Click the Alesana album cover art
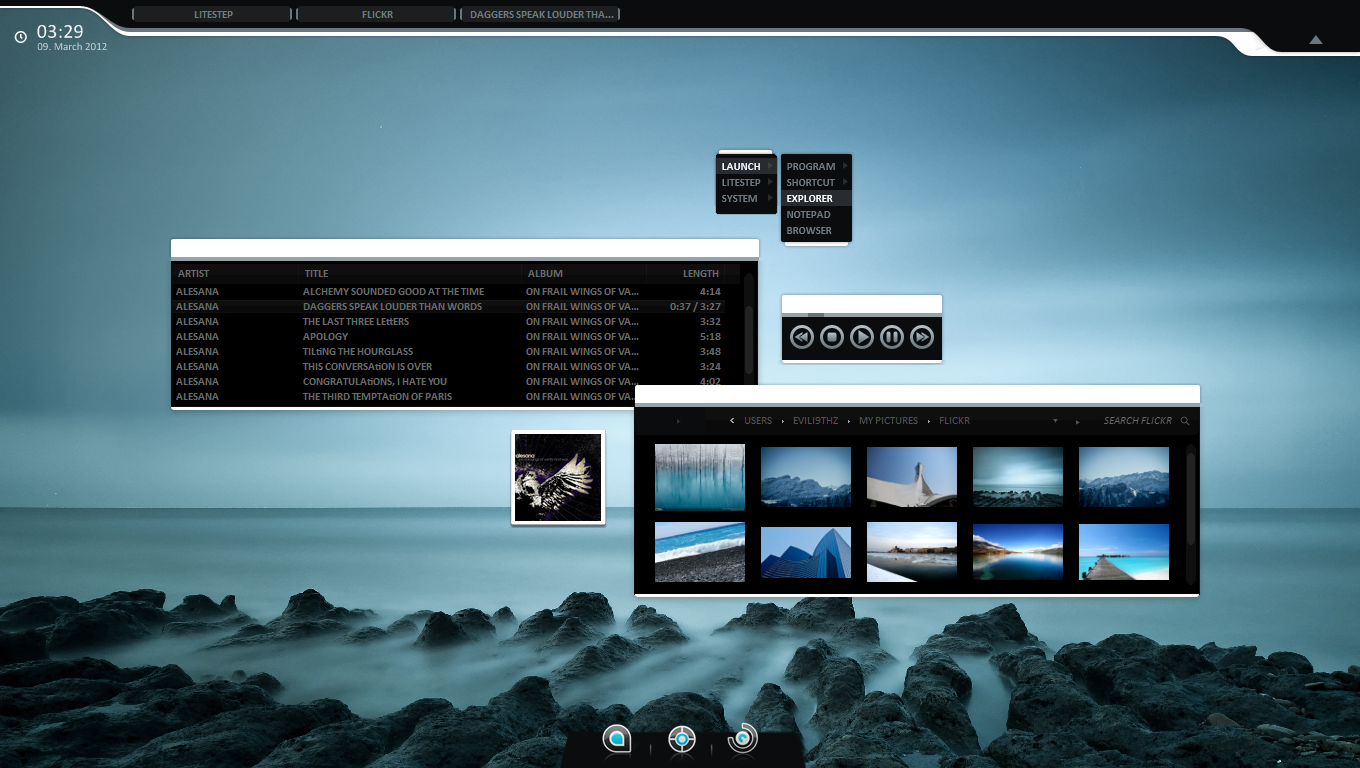This screenshot has width=1360, height=768. coord(558,477)
